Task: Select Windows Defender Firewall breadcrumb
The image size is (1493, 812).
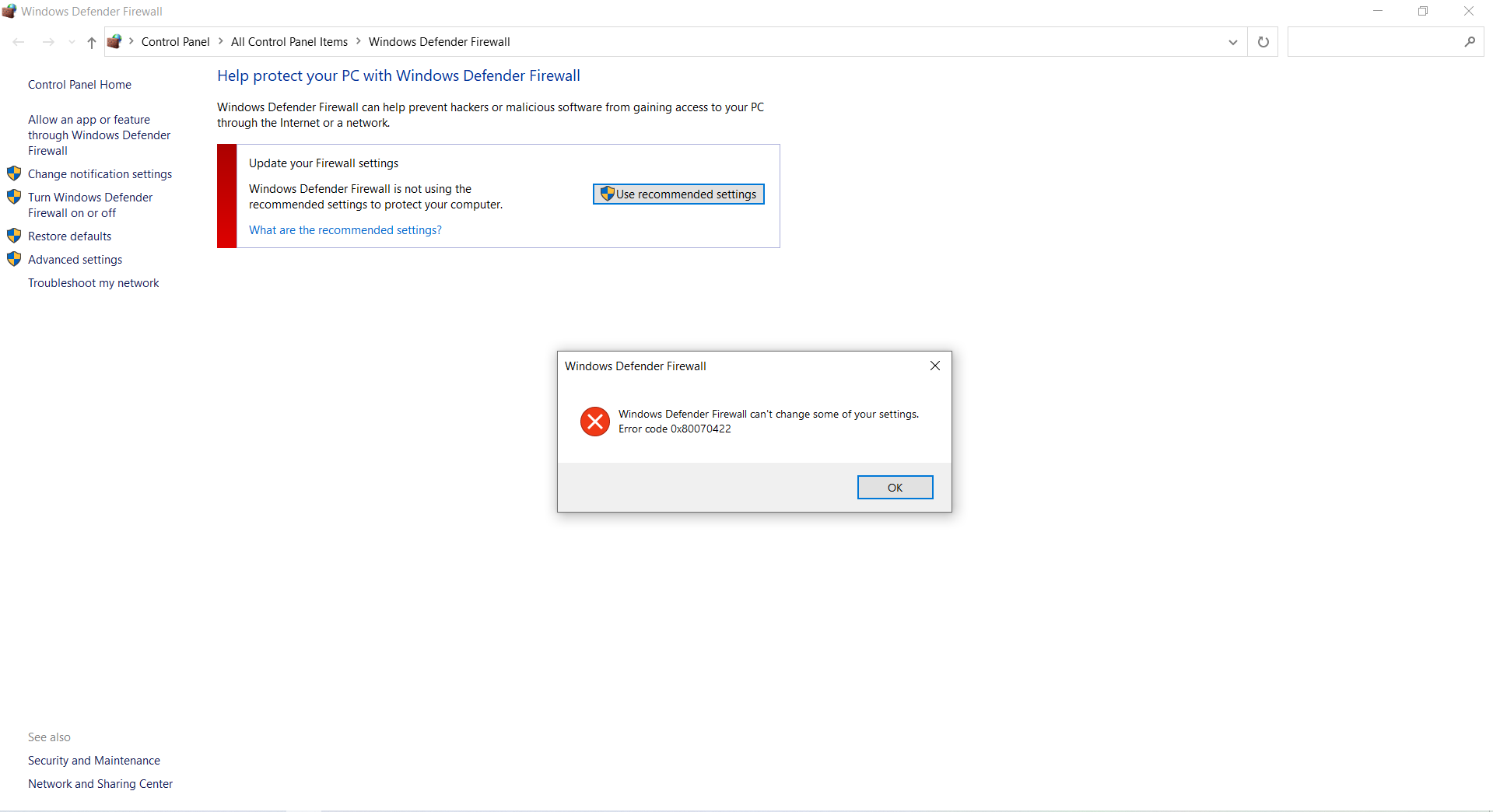Action: [x=440, y=42]
